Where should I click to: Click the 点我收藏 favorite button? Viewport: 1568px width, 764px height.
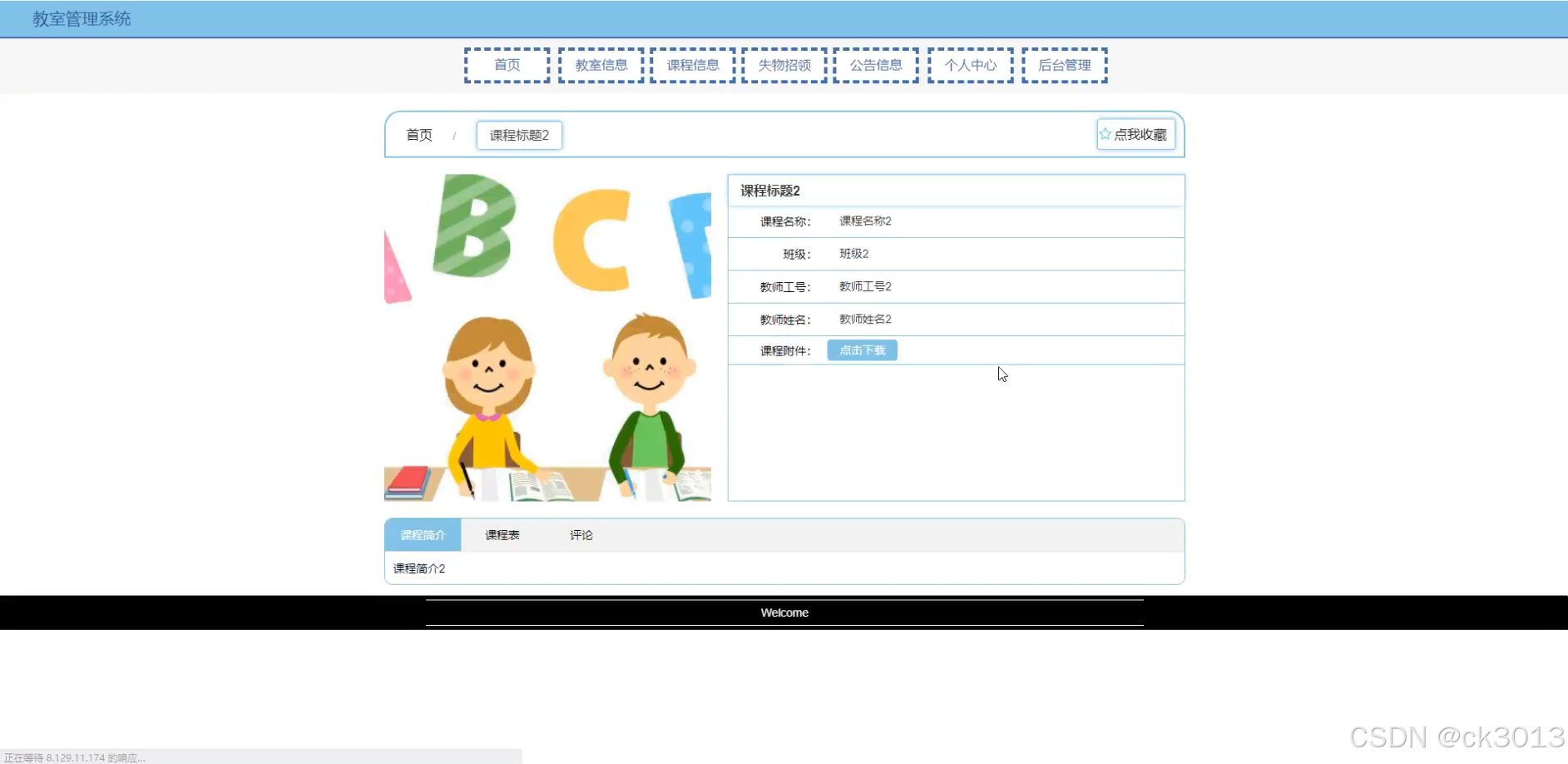point(1136,134)
